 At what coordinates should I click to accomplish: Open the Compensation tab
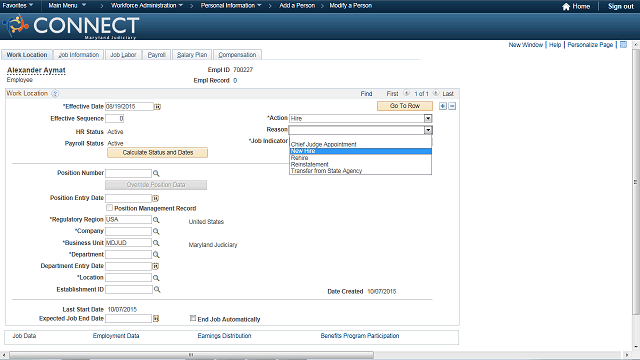pyautogui.click(x=237, y=55)
